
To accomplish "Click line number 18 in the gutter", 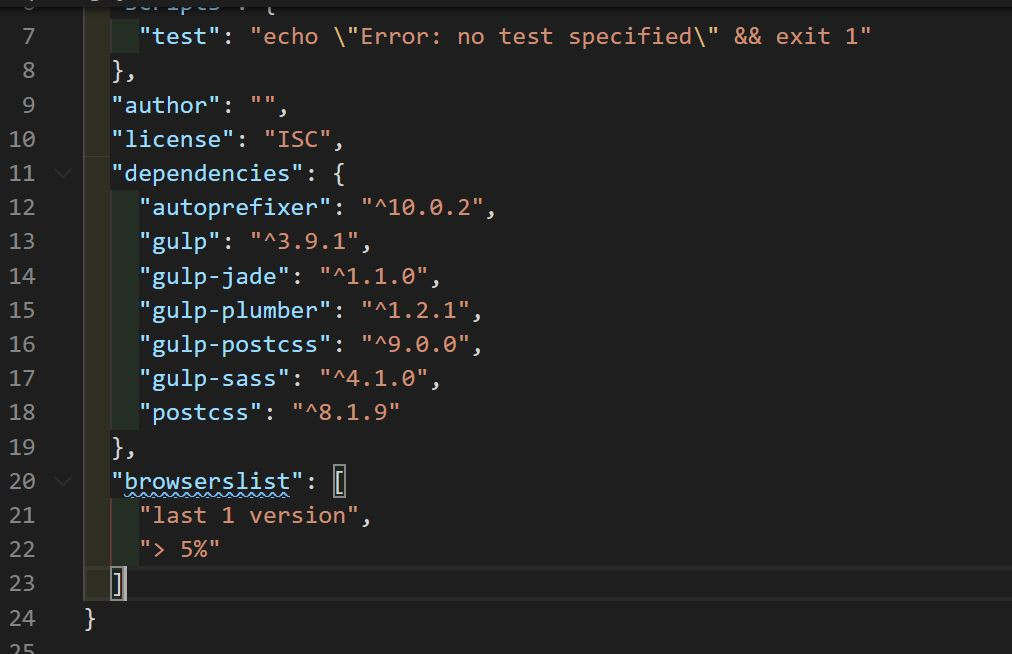I will [x=22, y=412].
